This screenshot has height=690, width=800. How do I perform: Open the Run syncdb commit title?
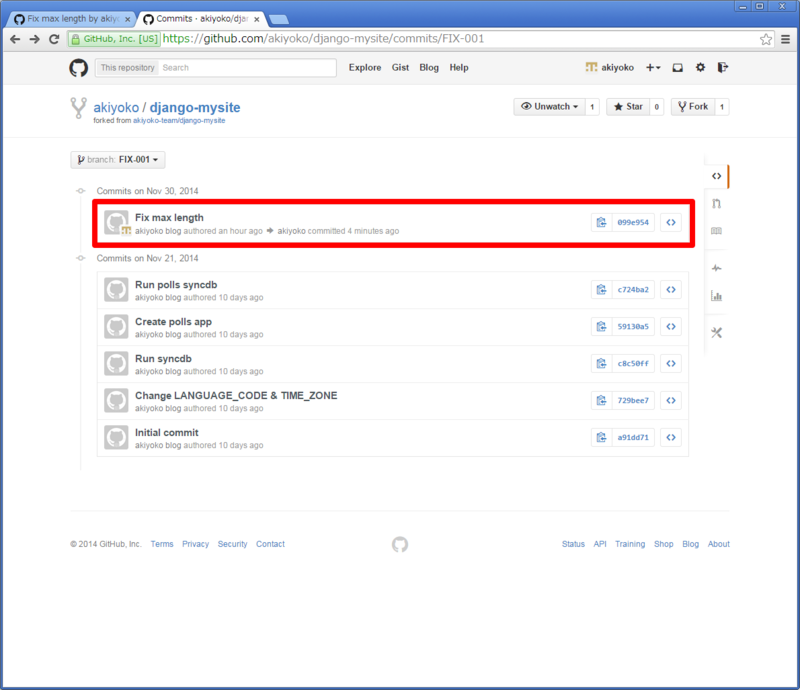[x=163, y=358]
